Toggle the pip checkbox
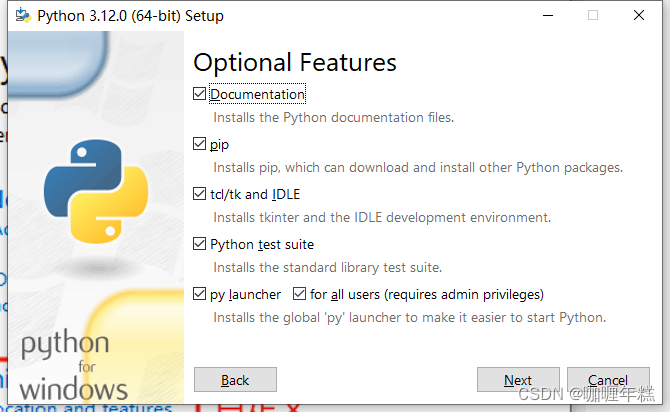The height and width of the screenshot is (412, 670). [x=200, y=144]
